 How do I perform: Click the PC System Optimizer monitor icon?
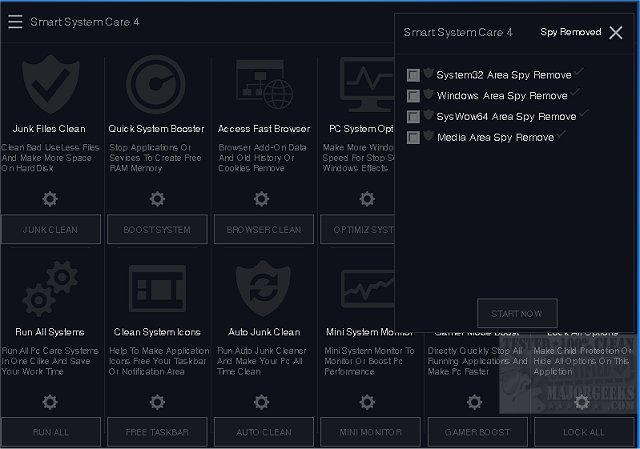[x=367, y=84]
